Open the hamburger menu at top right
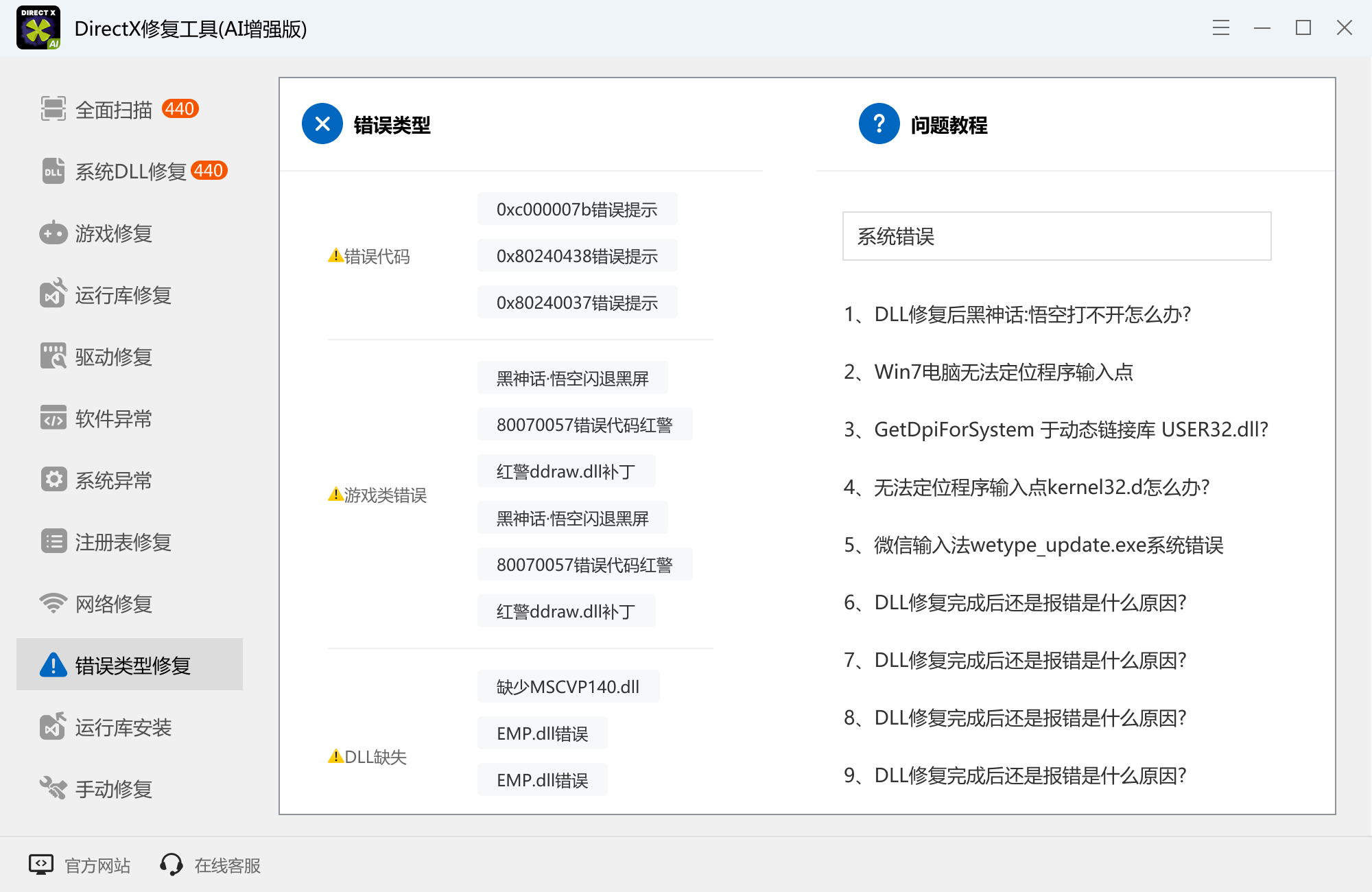This screenshot has height=892, width=1372. 1220,28
